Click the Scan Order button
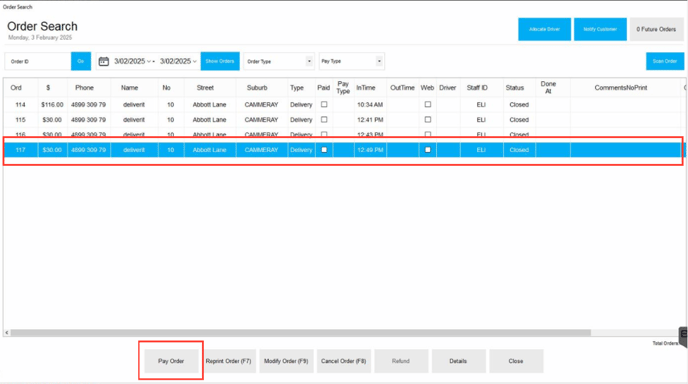Screen dimensions: 688x384 [x=664, y=61]
